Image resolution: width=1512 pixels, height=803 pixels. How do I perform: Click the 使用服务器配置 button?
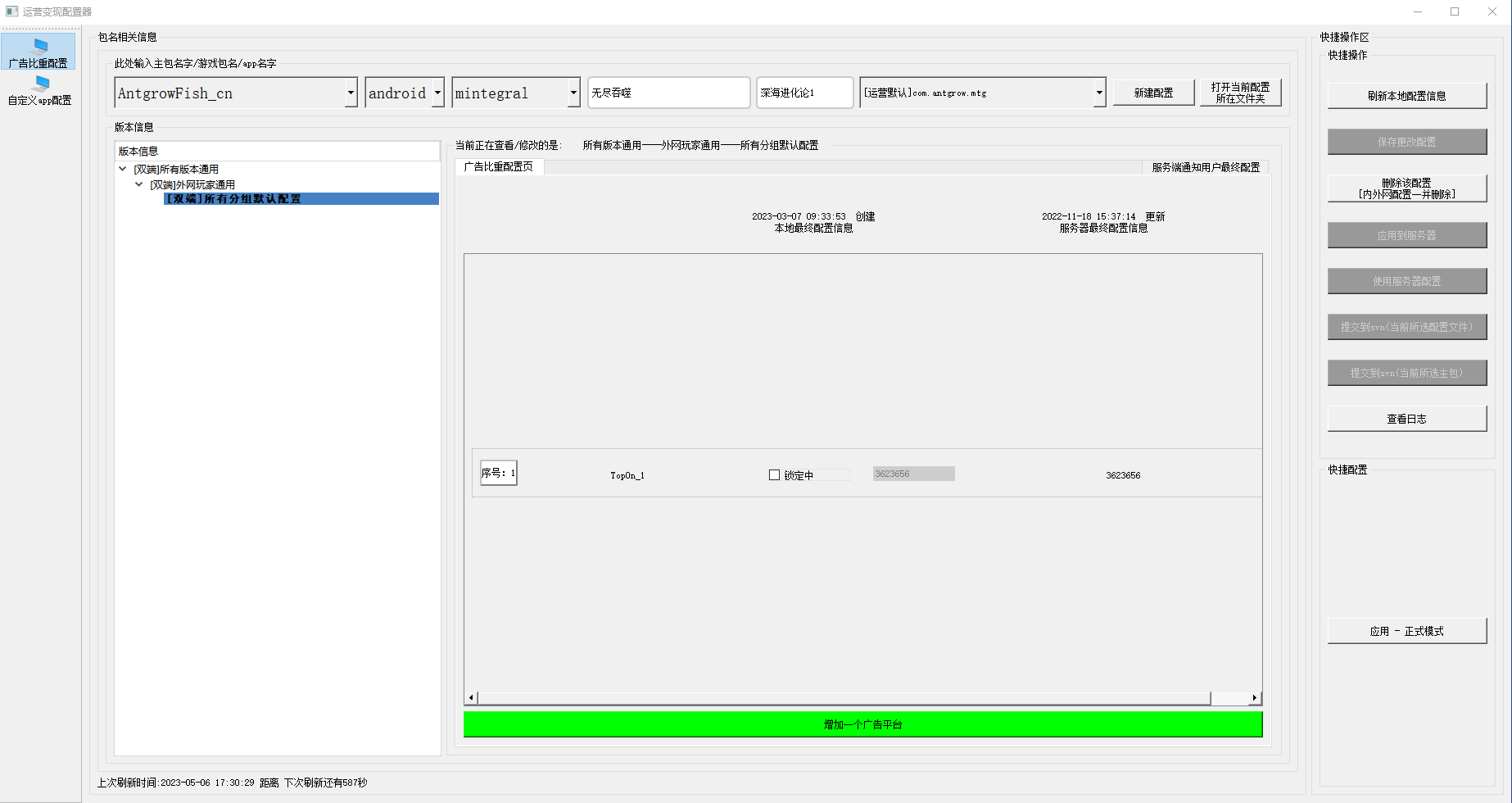(1406, 281)
